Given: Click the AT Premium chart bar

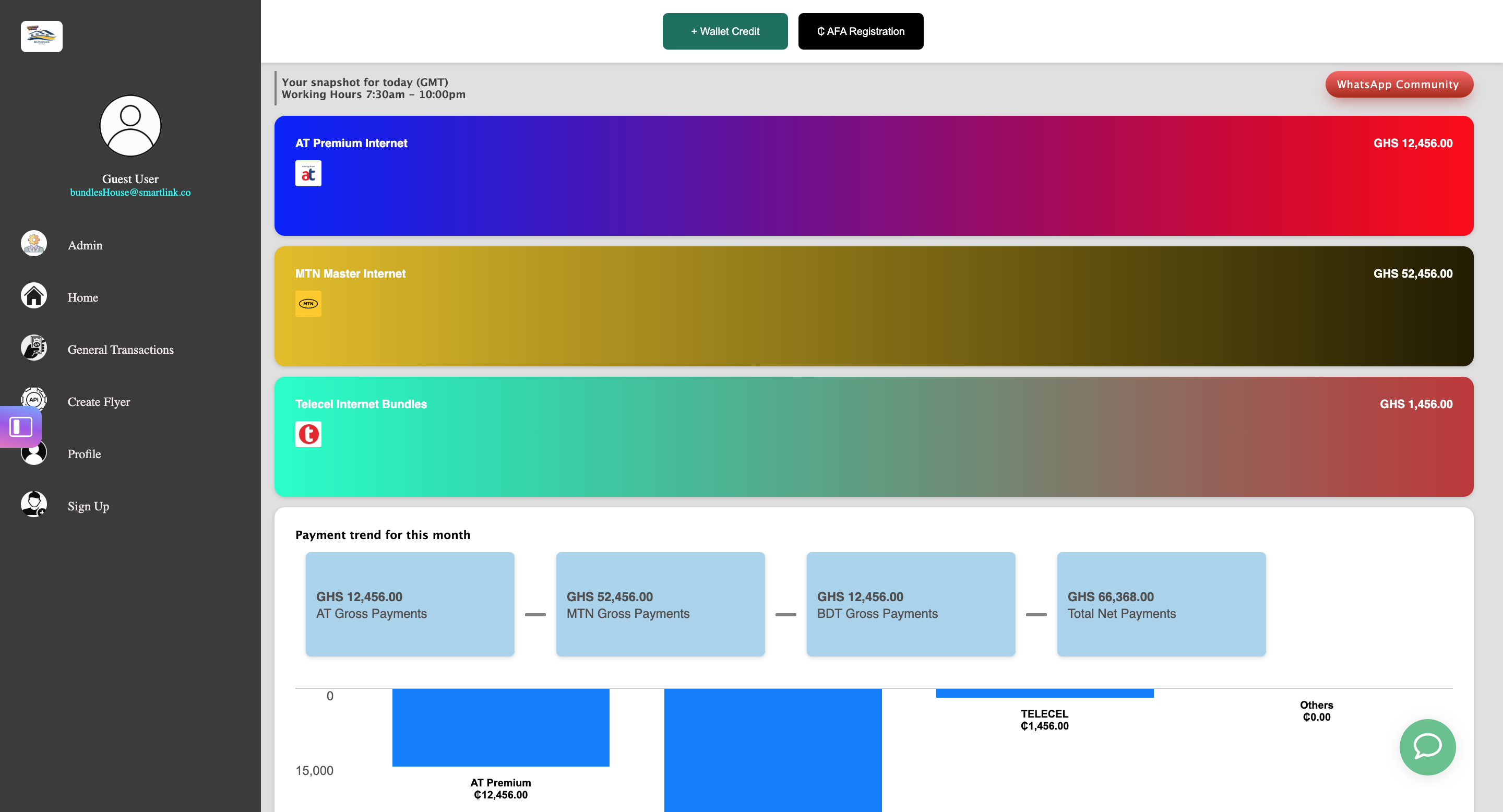Looking at the screenshot, I should tap(500, 727).
